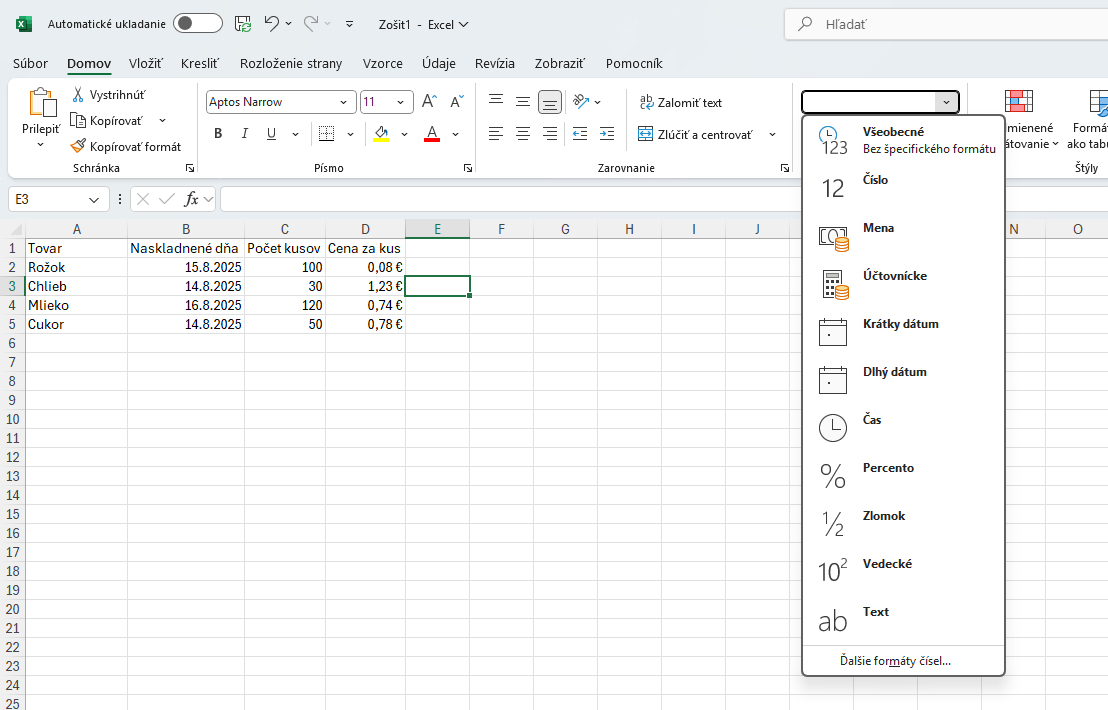Select Percento number format
This screenshot has height=710, width=1108.
click(903, 478)
